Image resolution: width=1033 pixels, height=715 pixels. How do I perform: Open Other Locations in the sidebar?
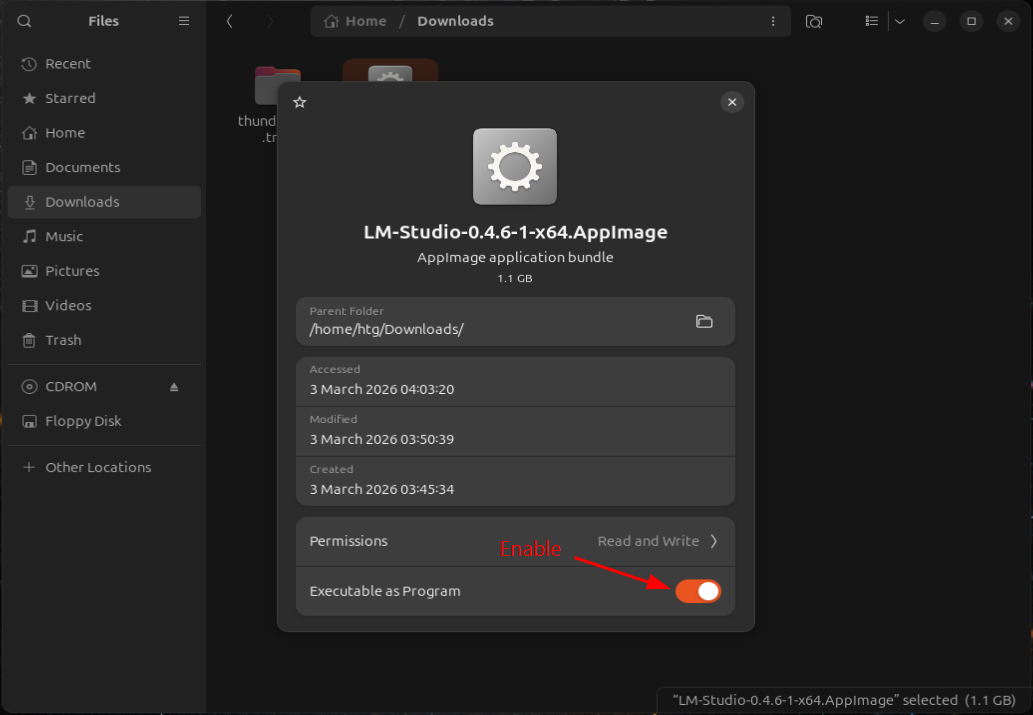pos(104,467)
